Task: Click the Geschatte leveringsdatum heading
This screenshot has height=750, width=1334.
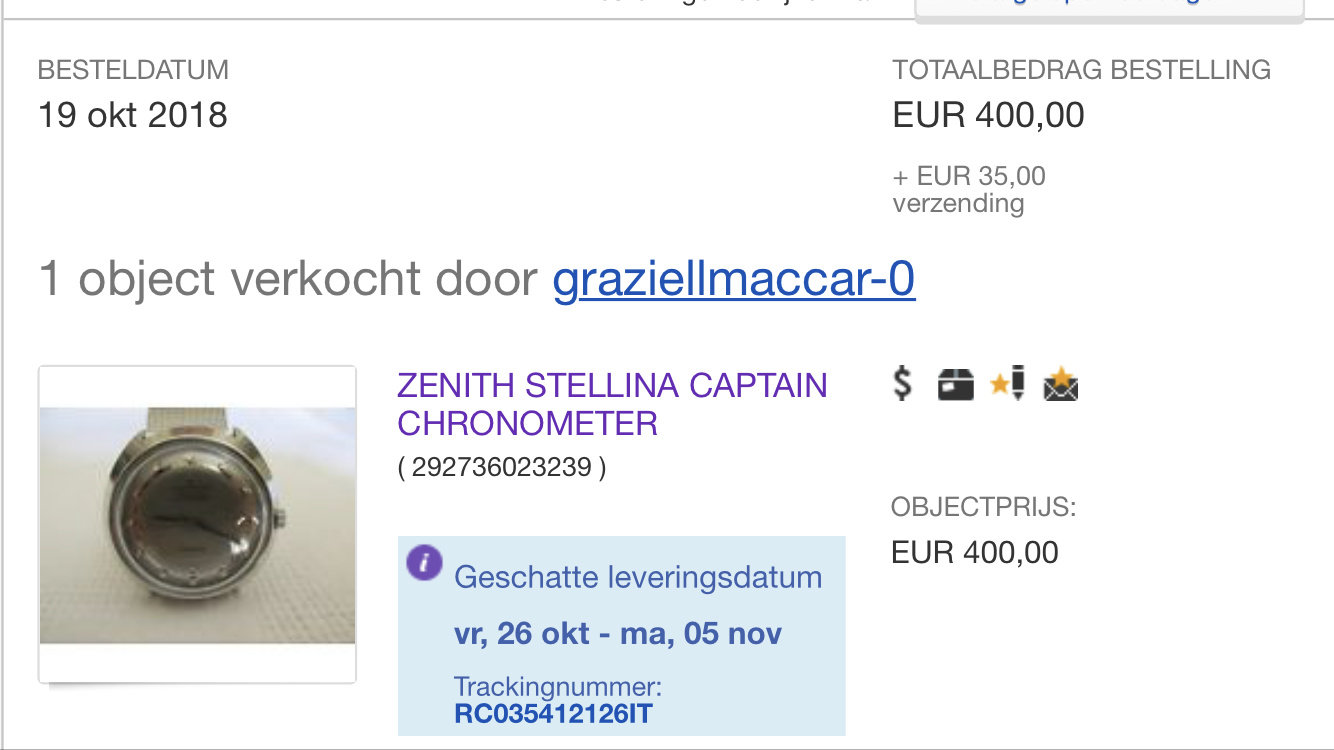Action: 638,577
